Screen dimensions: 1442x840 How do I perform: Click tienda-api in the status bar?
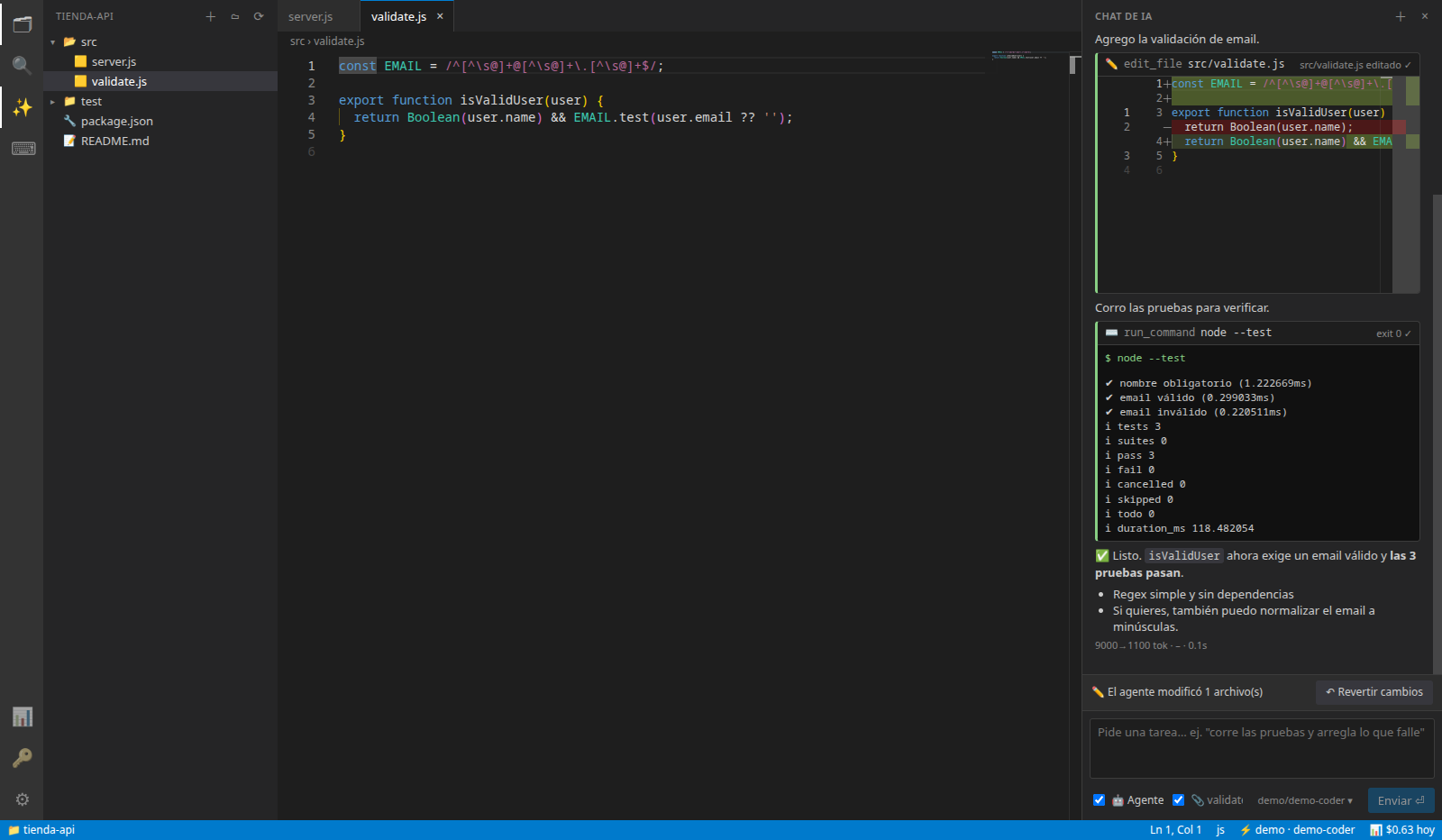coord(41,830)
